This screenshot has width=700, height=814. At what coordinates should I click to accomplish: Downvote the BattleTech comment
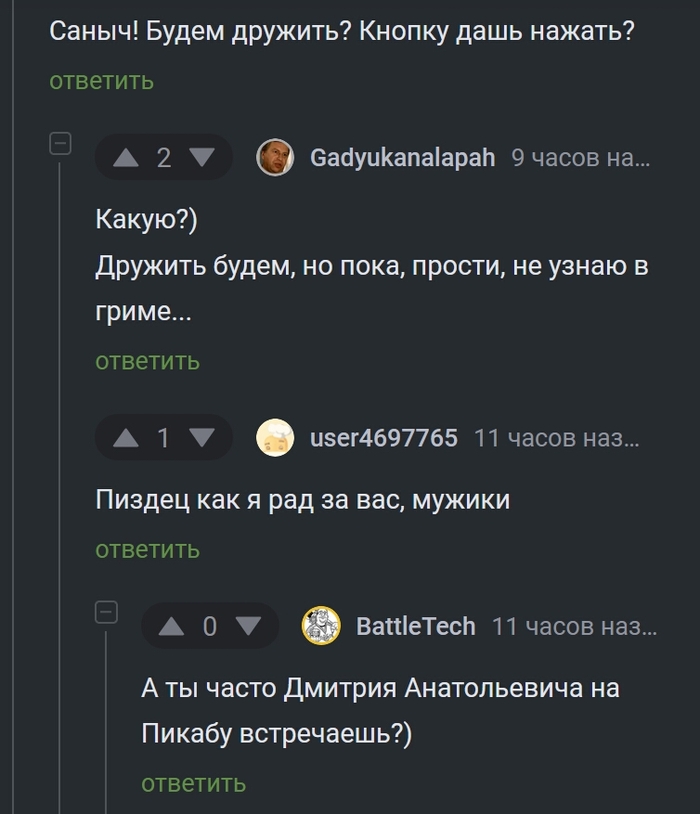(x=248, y=627)
